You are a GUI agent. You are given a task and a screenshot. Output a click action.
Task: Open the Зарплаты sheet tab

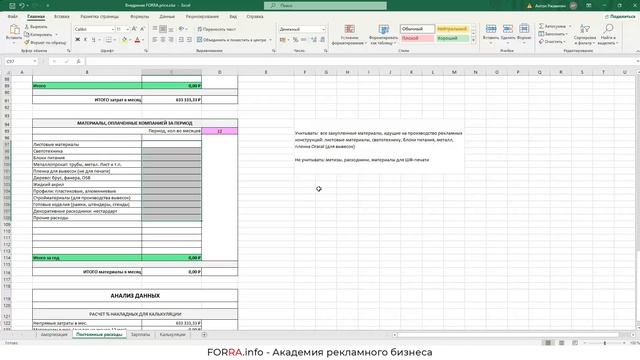tap(140, 335)
